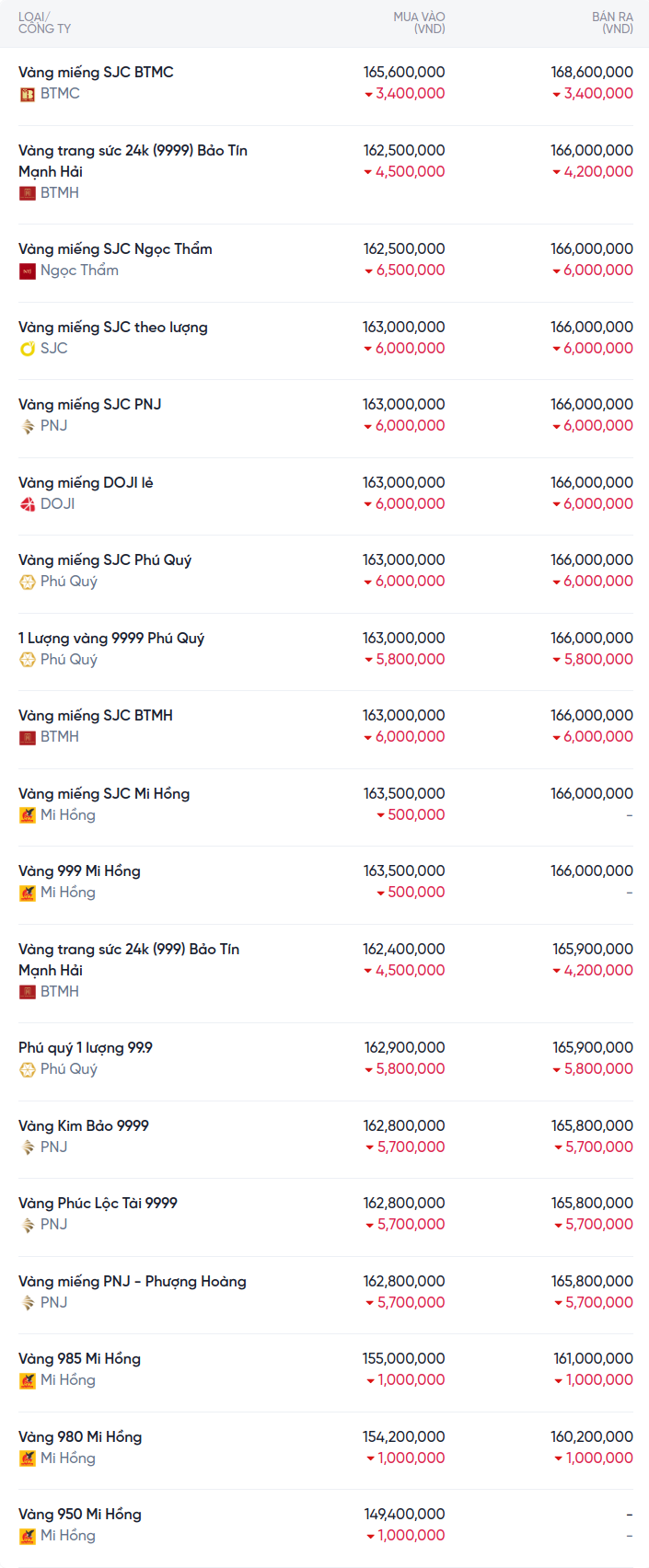Click PNJ logo under Vàng Kim Bảo 9999
Image resolution: width=649 pixels, height=1568 pixels.
[x=28, y=1147]
